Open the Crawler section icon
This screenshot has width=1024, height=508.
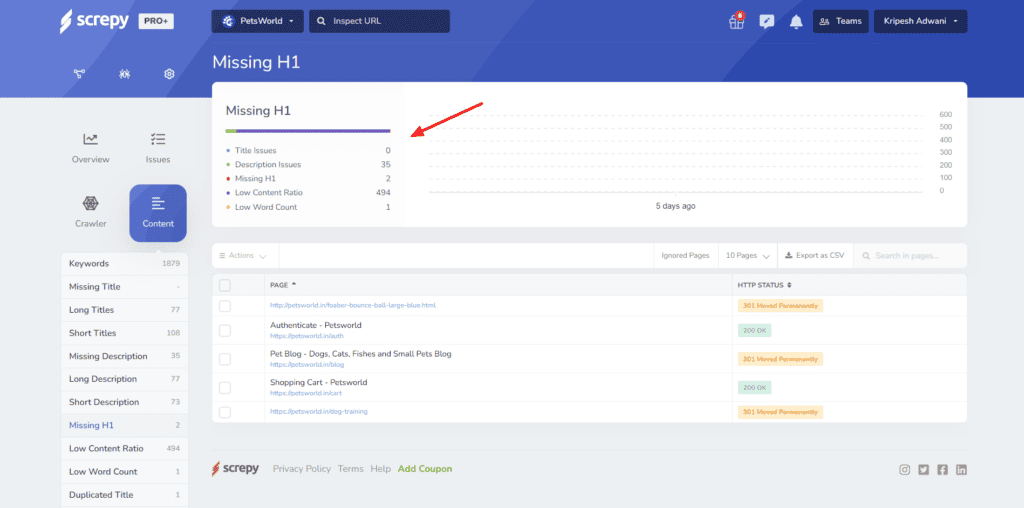click(x=90, y=205)
